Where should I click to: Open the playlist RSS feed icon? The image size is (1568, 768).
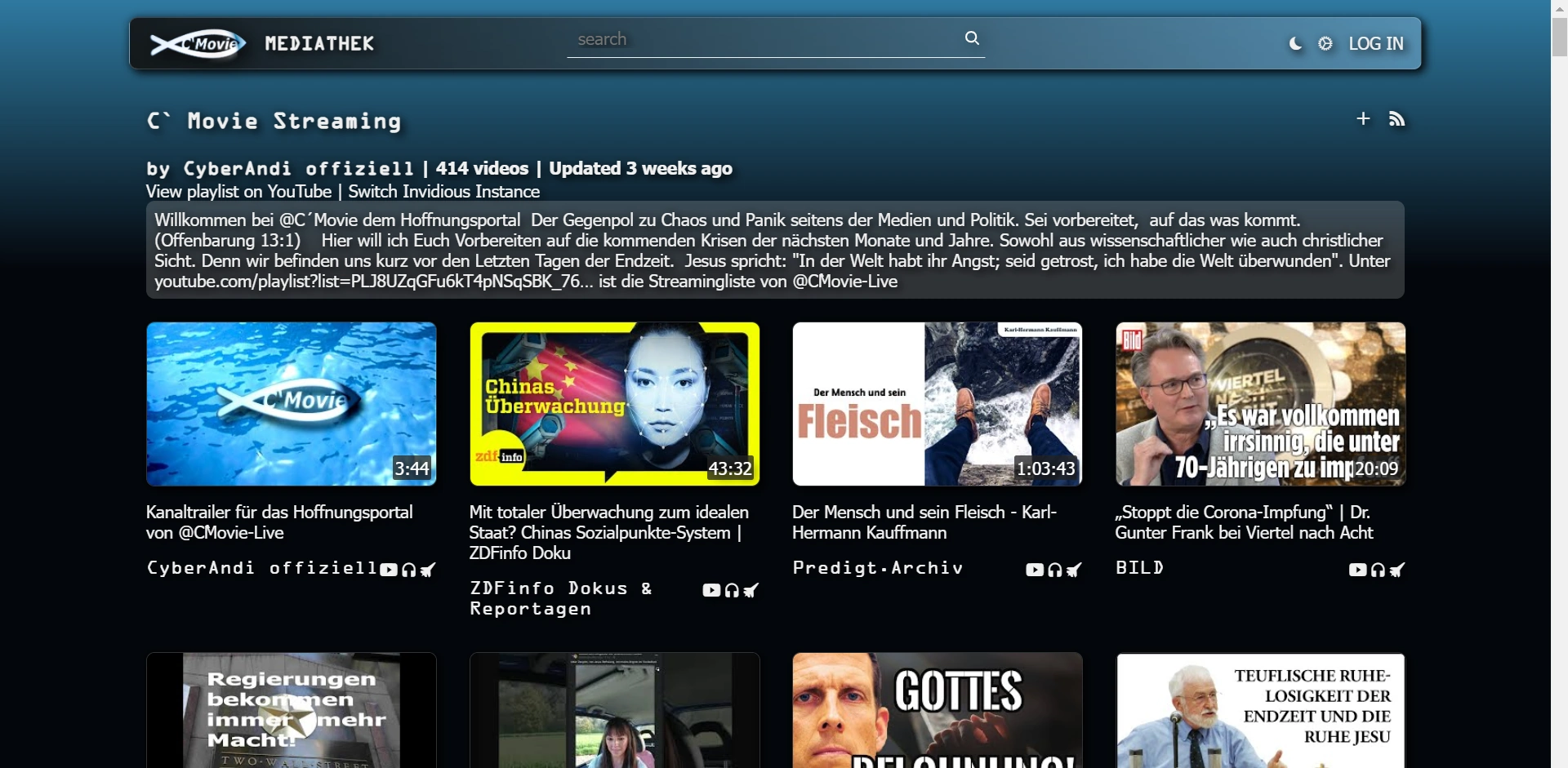click(1397, 119)
